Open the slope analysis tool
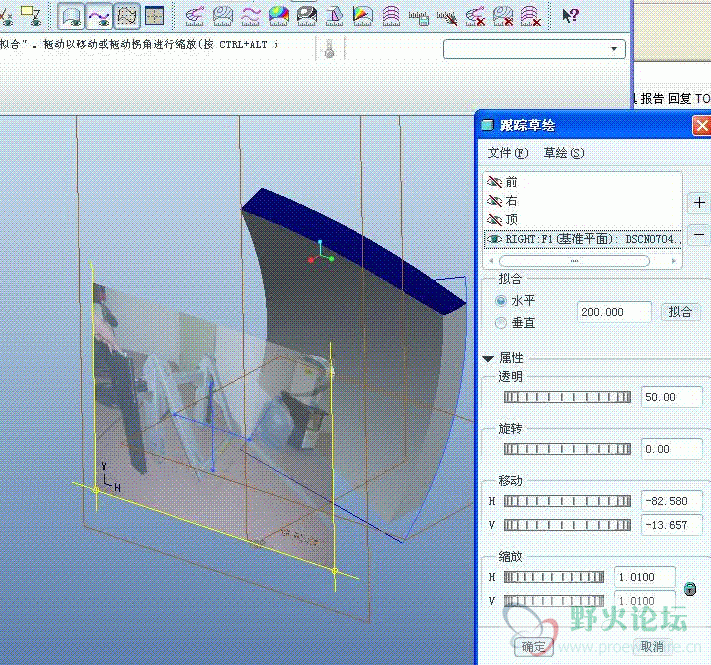The height and width of the screenshot is (665, 711). [x=363, y=16]
